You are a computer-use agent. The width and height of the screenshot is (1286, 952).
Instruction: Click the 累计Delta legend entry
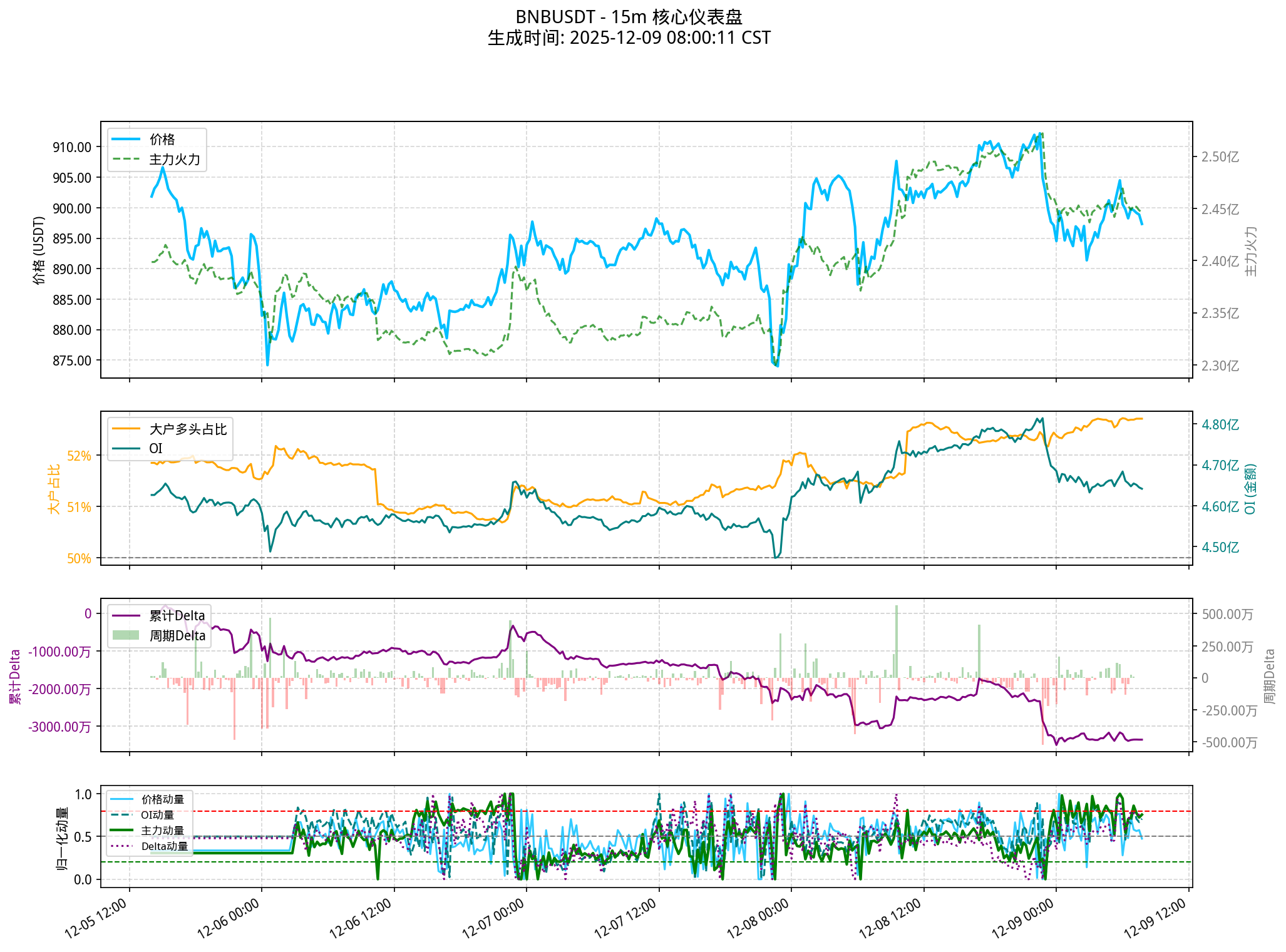177,616
